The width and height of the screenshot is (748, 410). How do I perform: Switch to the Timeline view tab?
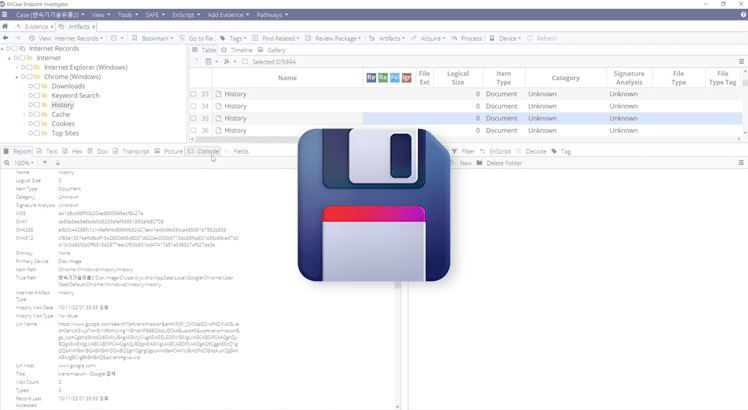(237, 50)
